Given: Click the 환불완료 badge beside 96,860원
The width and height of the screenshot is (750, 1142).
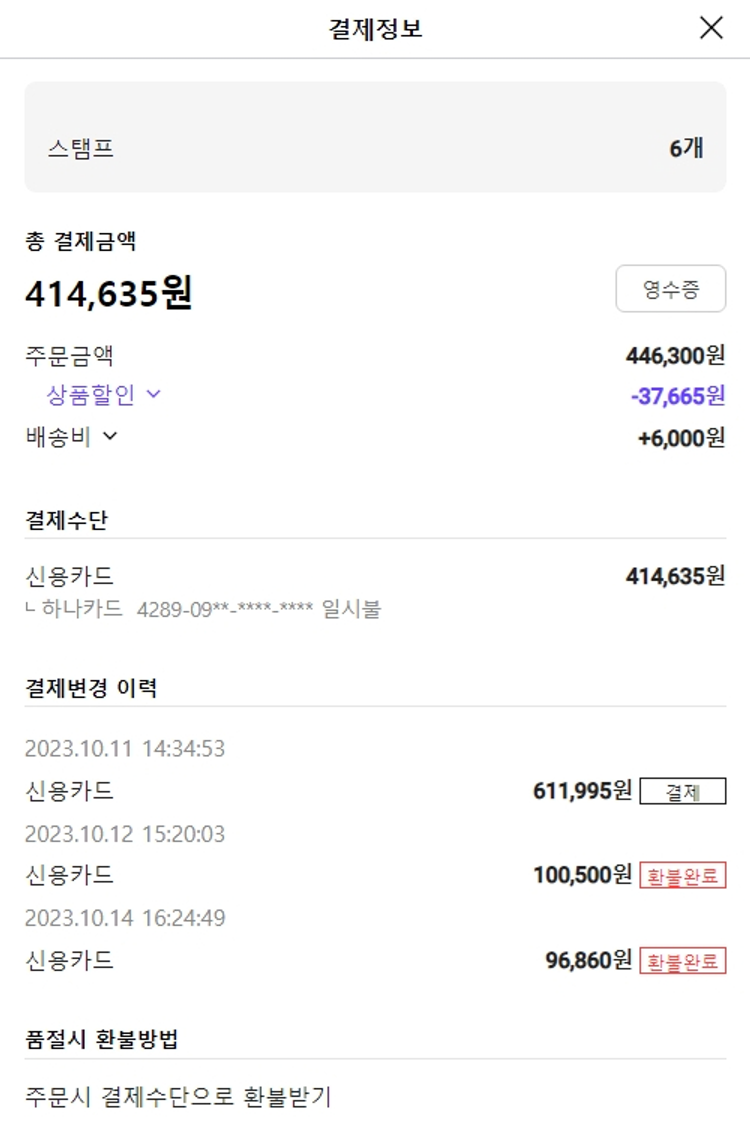Looking at the screenshot, I should 683,961.
